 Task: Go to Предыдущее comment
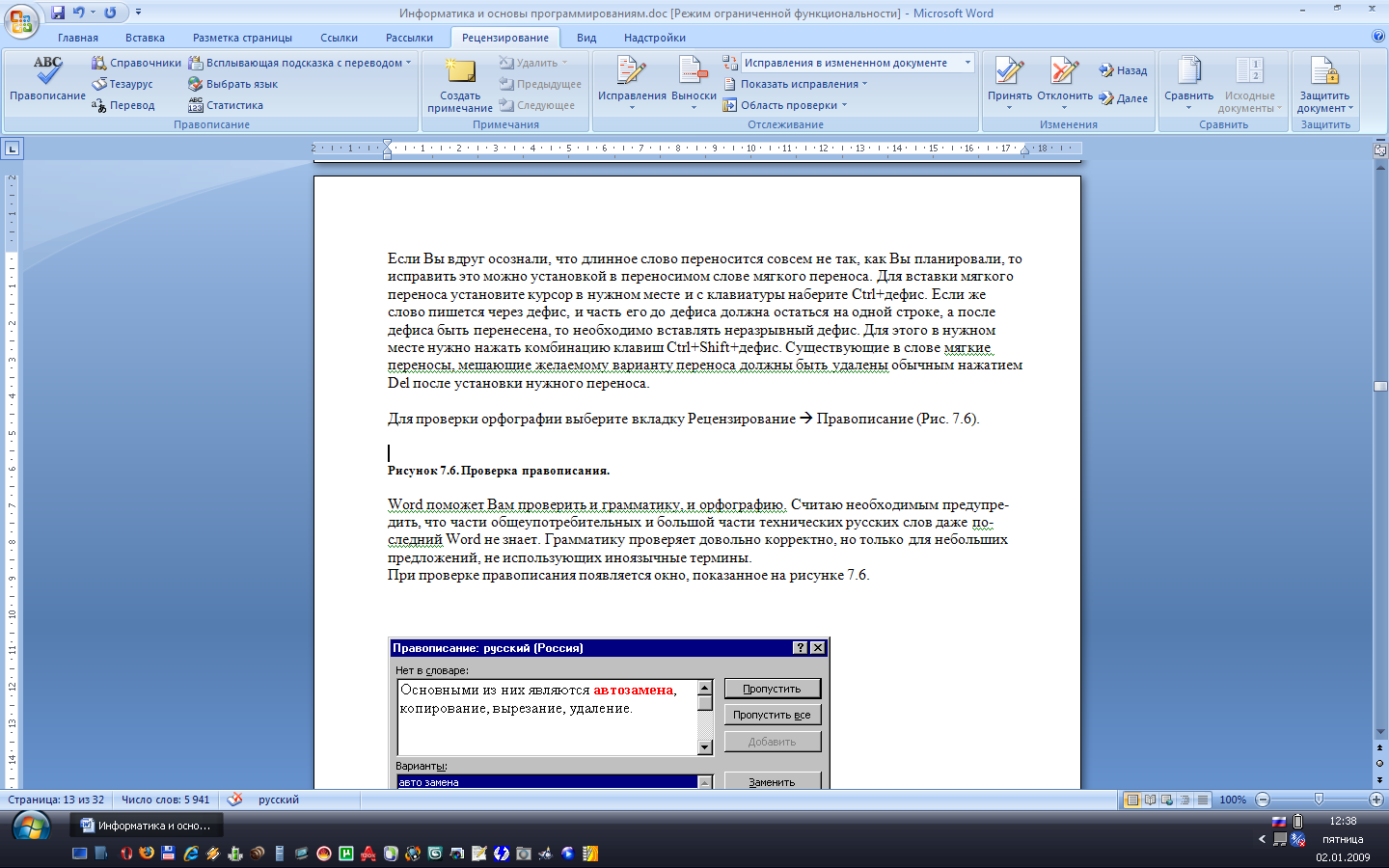(x=540, y=84)
